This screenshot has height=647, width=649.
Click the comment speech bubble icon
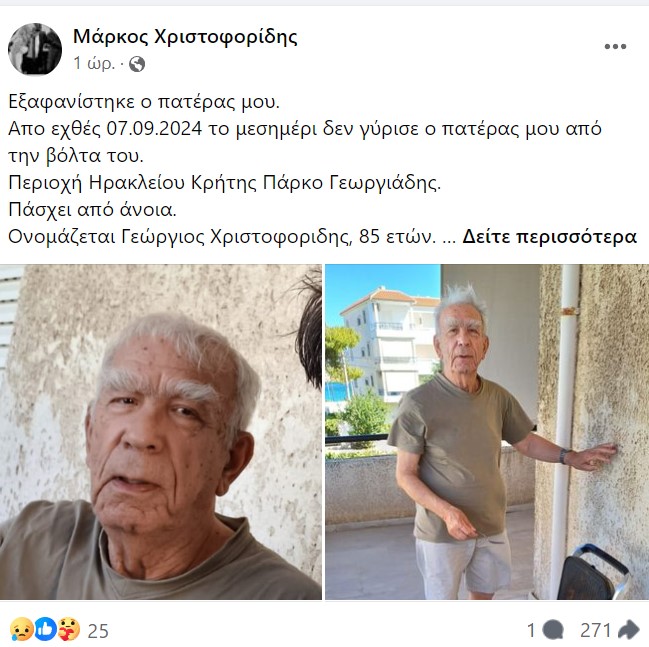553,630
